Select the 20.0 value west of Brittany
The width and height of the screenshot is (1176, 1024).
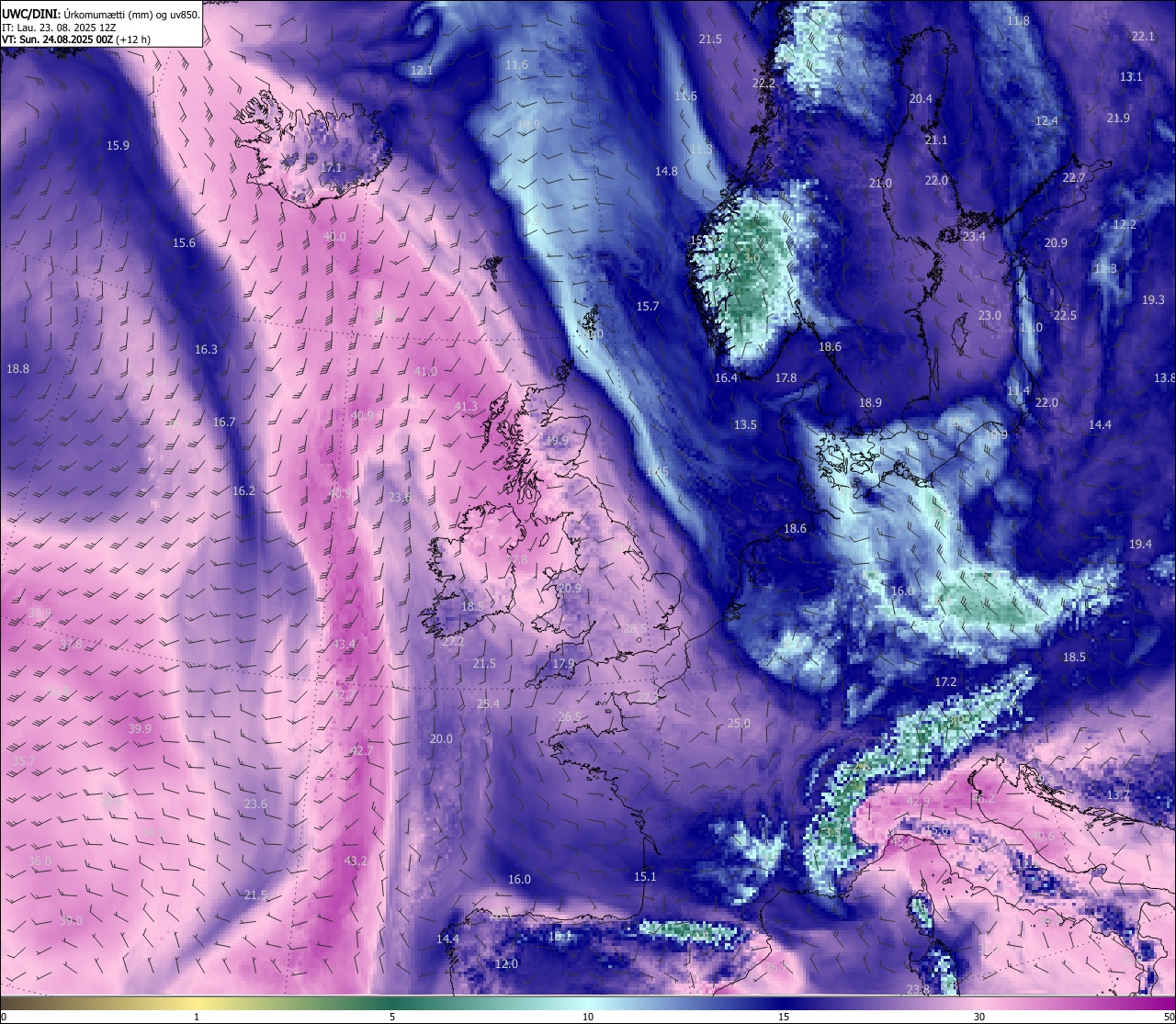pyautogui.click(x=441, y=738)
